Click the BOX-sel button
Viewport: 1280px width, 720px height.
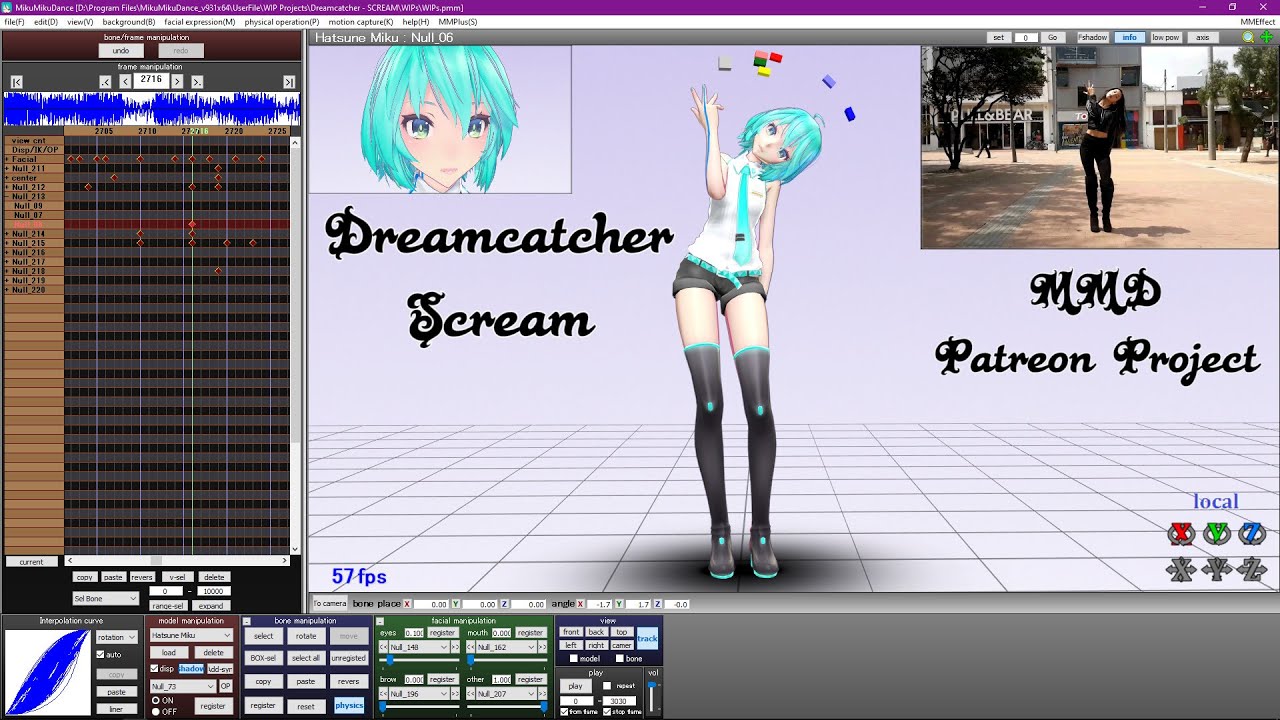pyautogui.click(x=263, y=658)
